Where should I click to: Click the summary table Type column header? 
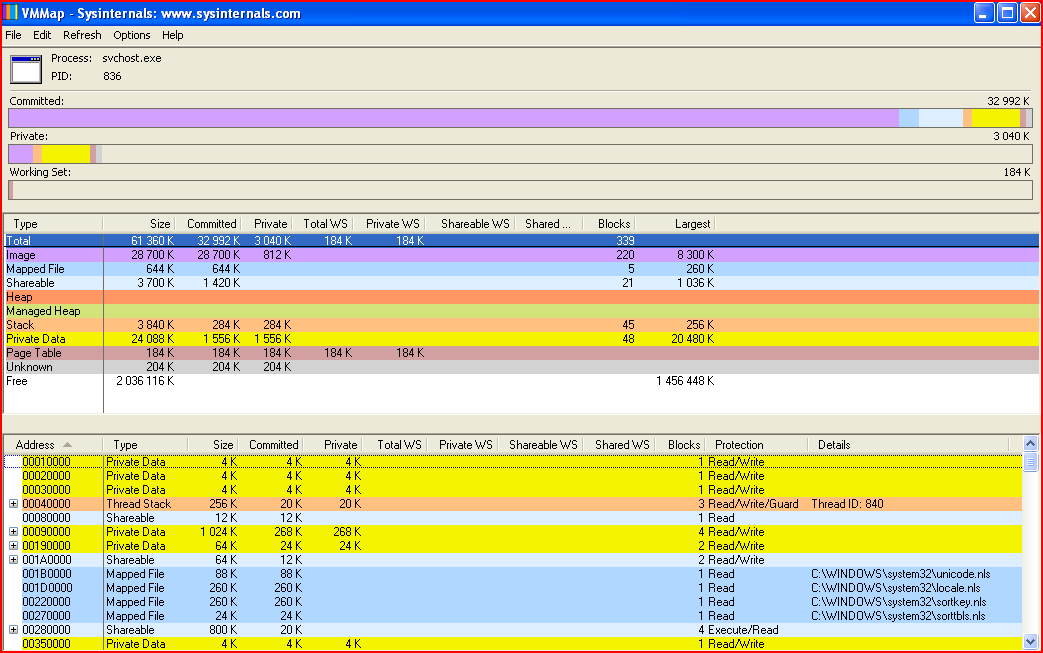[54, 224]
